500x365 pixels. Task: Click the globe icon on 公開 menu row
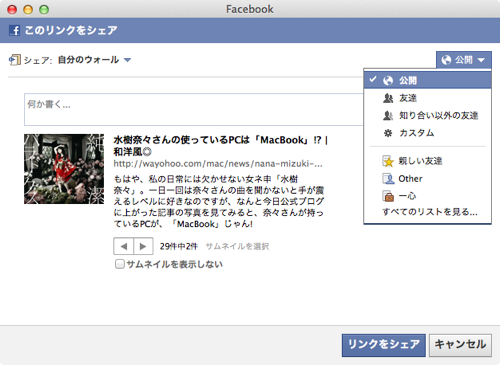tap(388, 80)
